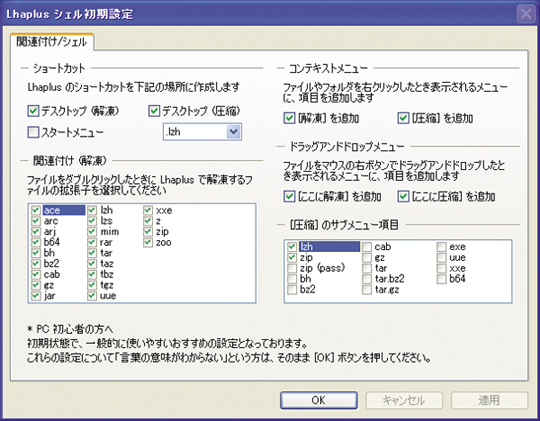Click the OK button
The height and width of the screenshot is (421, 540).
[x=319, y=400]
